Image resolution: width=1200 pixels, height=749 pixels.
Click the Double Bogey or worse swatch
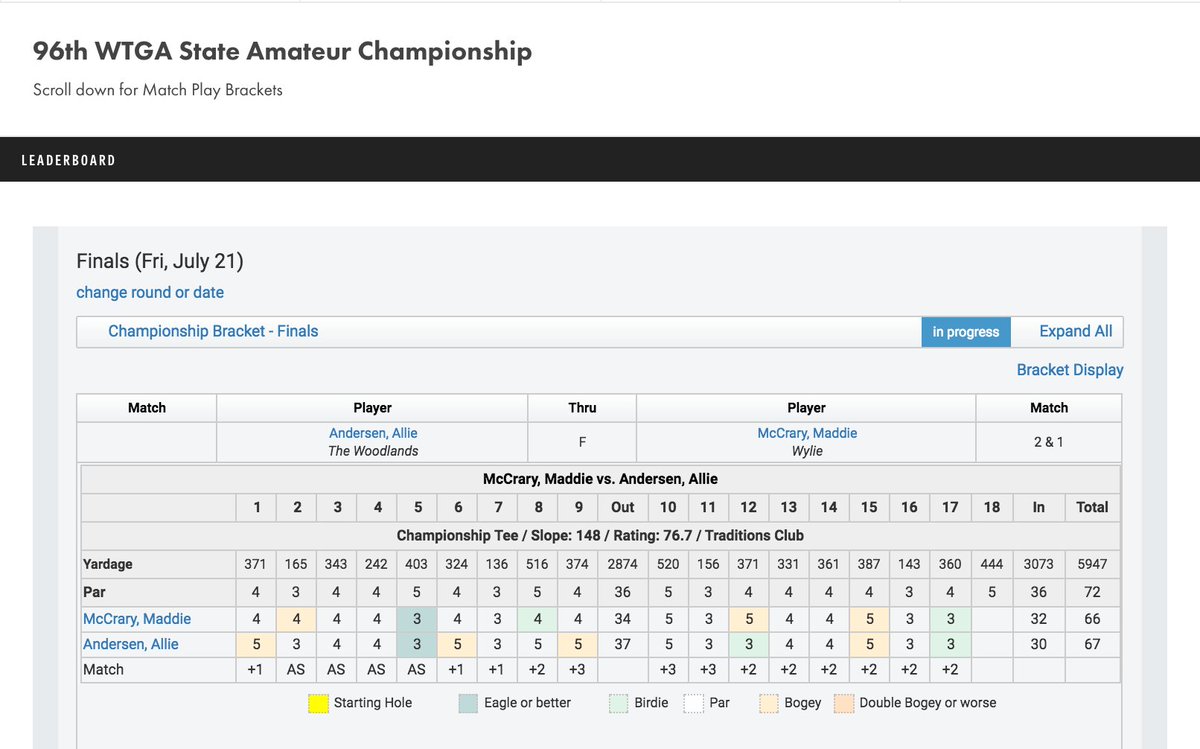[x=844, y=703]
